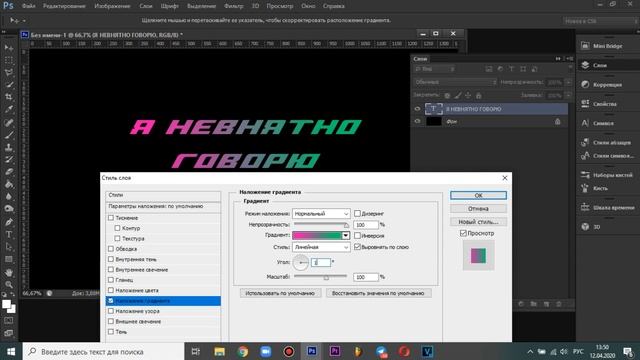Open the gradient picker dropdown arrow
Screen dimensions: 640x360
click(346, 236)
